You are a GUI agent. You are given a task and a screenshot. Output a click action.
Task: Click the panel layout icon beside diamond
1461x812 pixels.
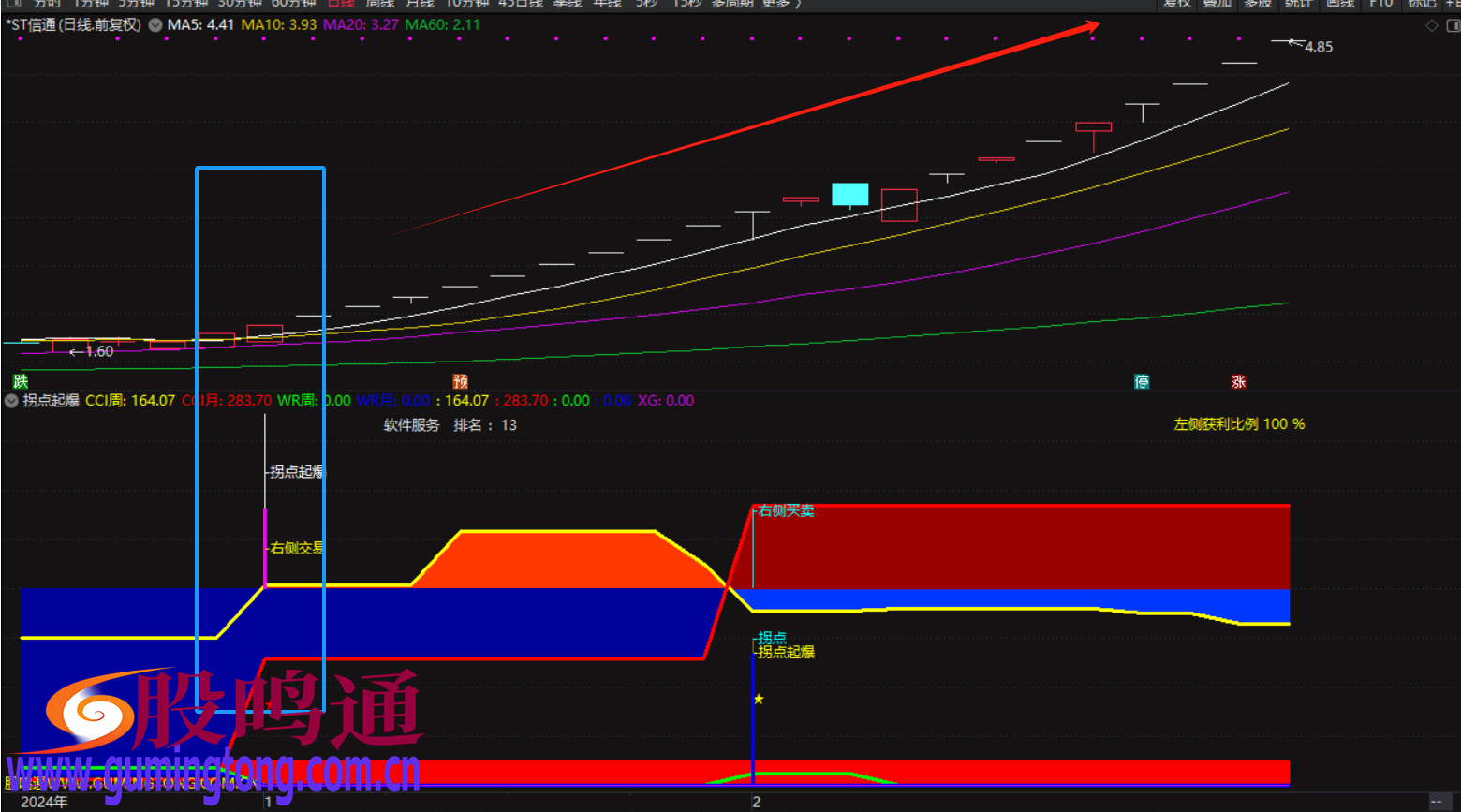click(x=1452, y=25)
